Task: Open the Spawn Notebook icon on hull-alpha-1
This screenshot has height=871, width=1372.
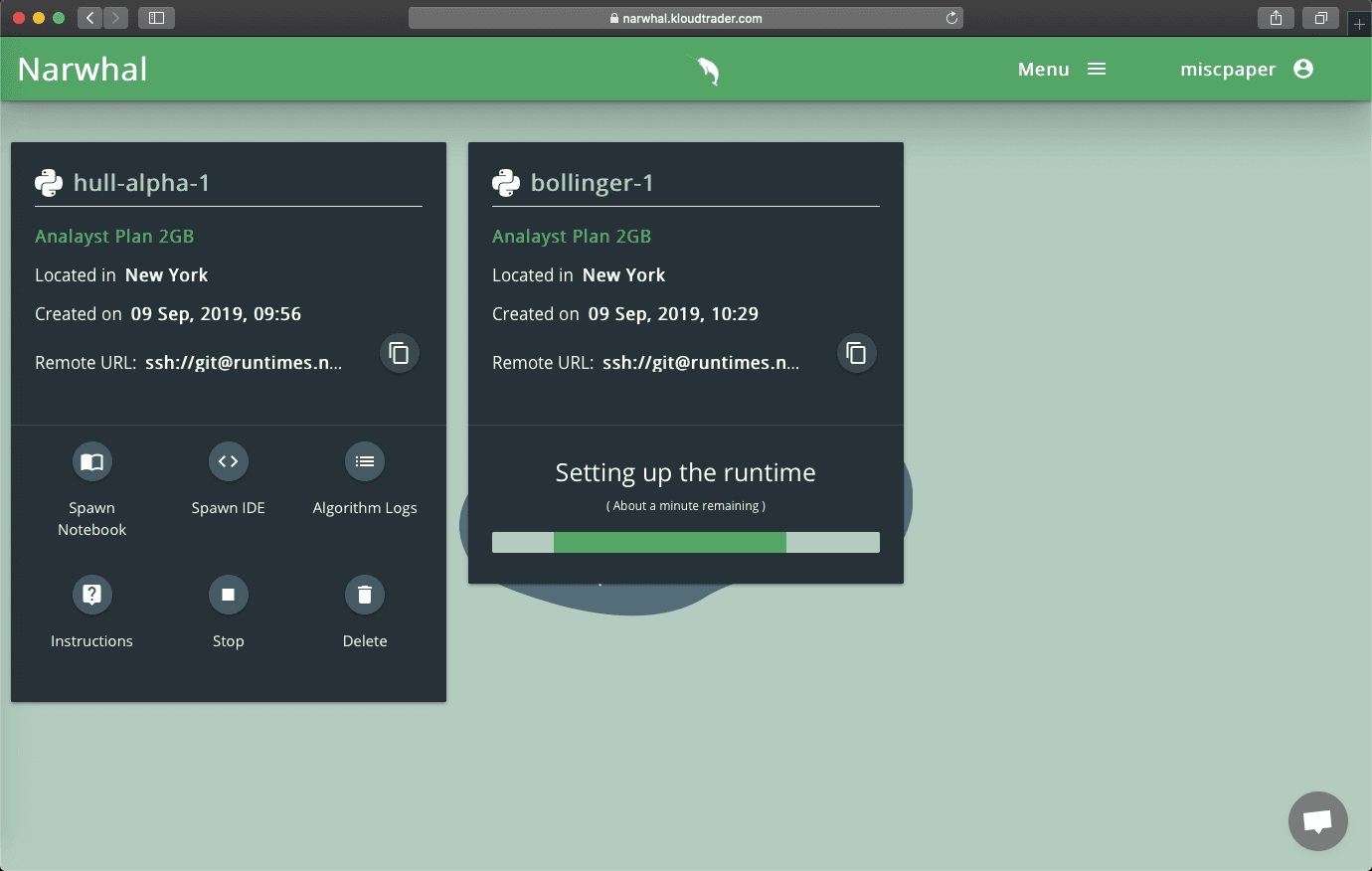Action: (x=91, y=461)
